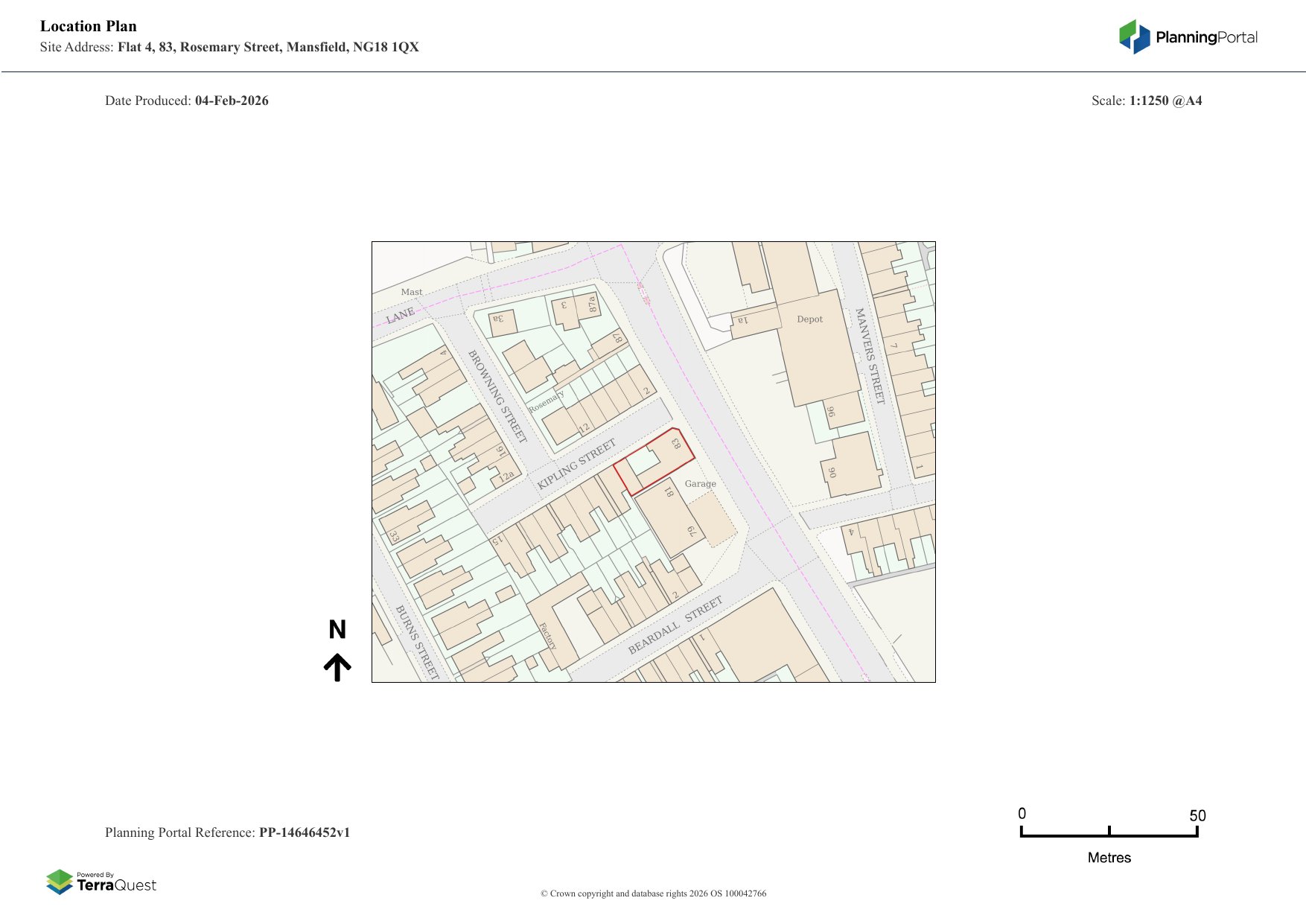Select the red-outlined building numbered 83
Image resolution: width=1306 pixels, height=924 pixels.
tap(655, 460)
